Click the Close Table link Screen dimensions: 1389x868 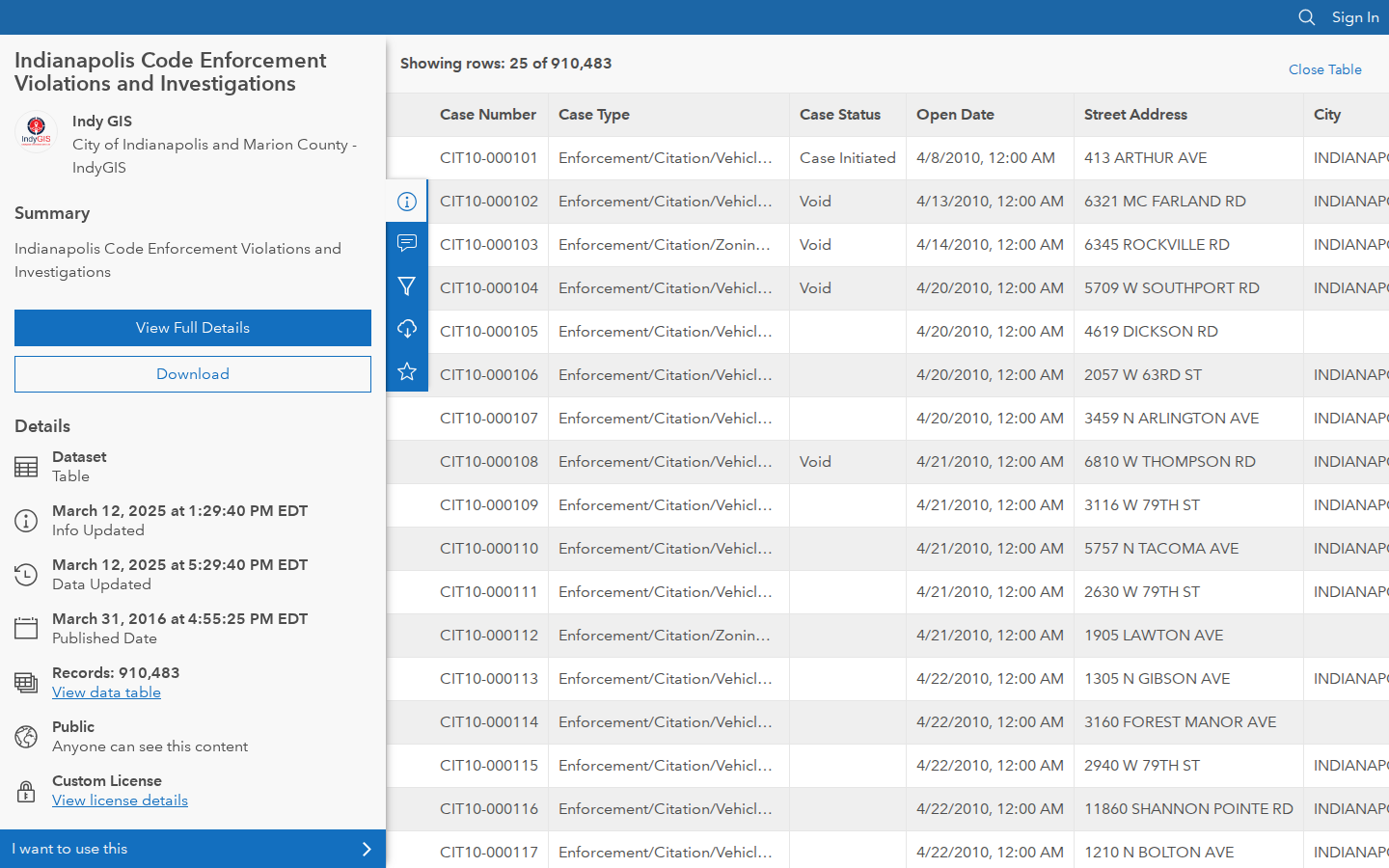[1325, 69]
